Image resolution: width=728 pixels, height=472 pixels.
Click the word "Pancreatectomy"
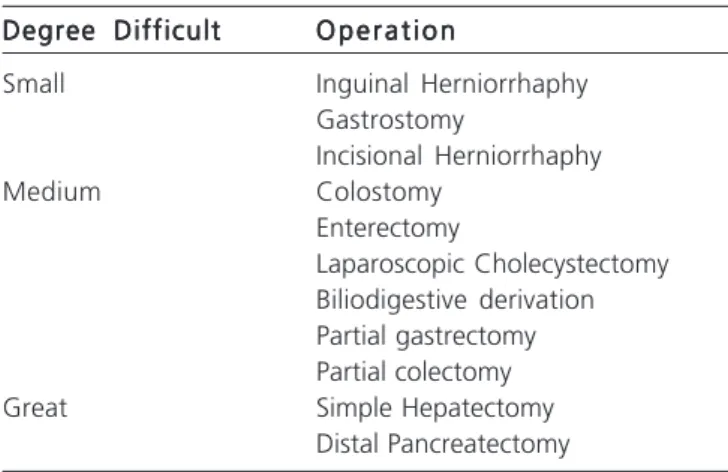(479, 445)
